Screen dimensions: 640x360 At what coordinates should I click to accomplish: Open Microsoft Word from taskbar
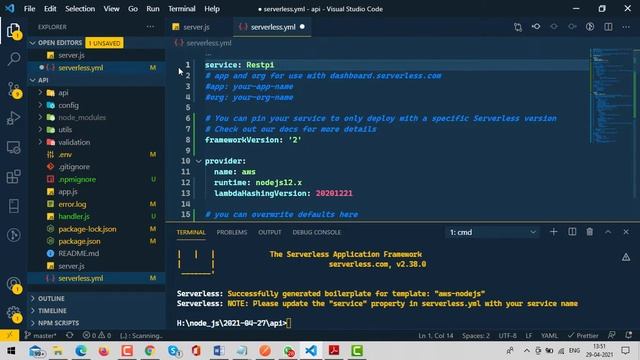[x=219, y=351]
